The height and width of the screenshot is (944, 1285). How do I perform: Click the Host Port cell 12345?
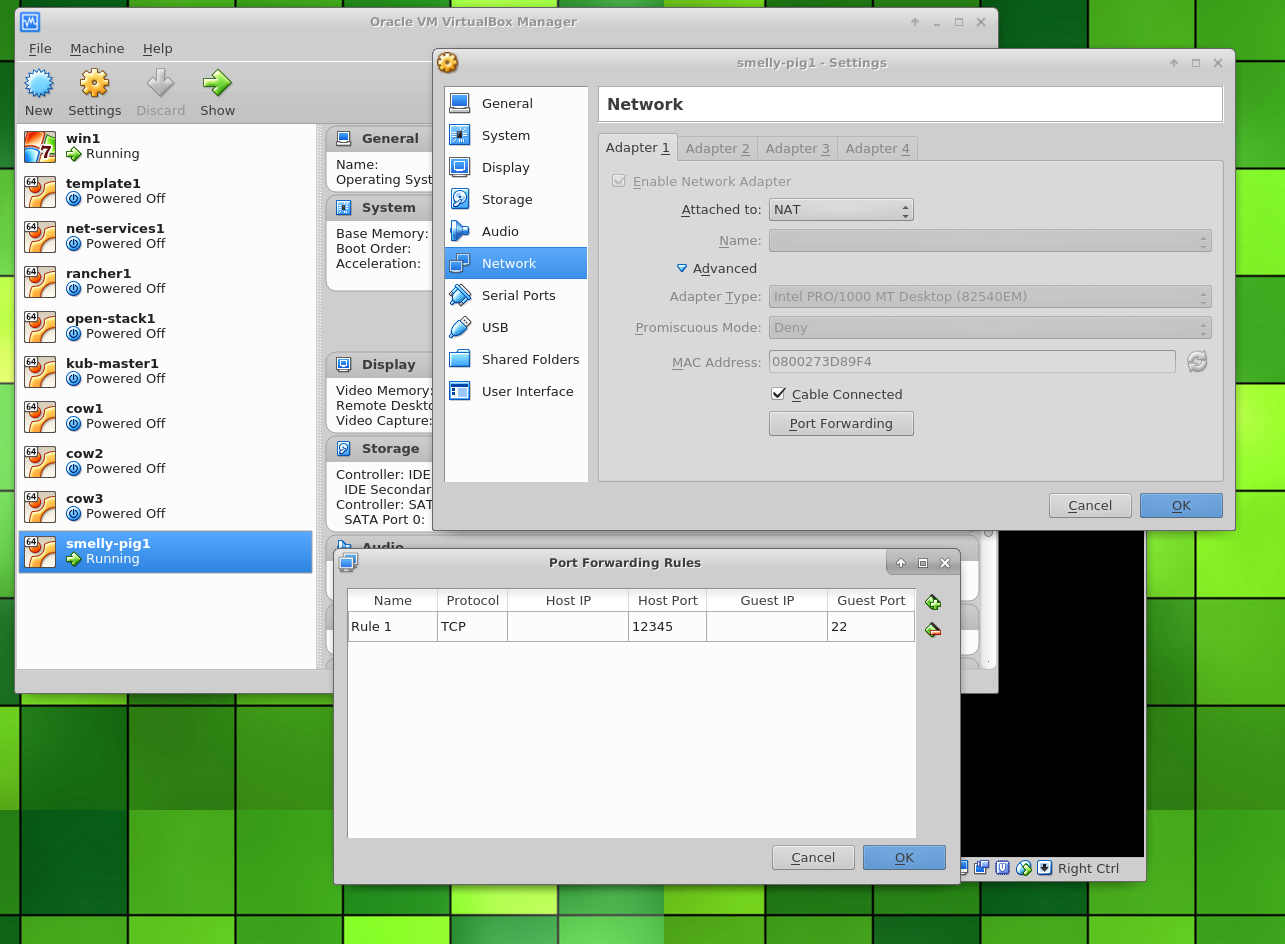tap(667, 627)
